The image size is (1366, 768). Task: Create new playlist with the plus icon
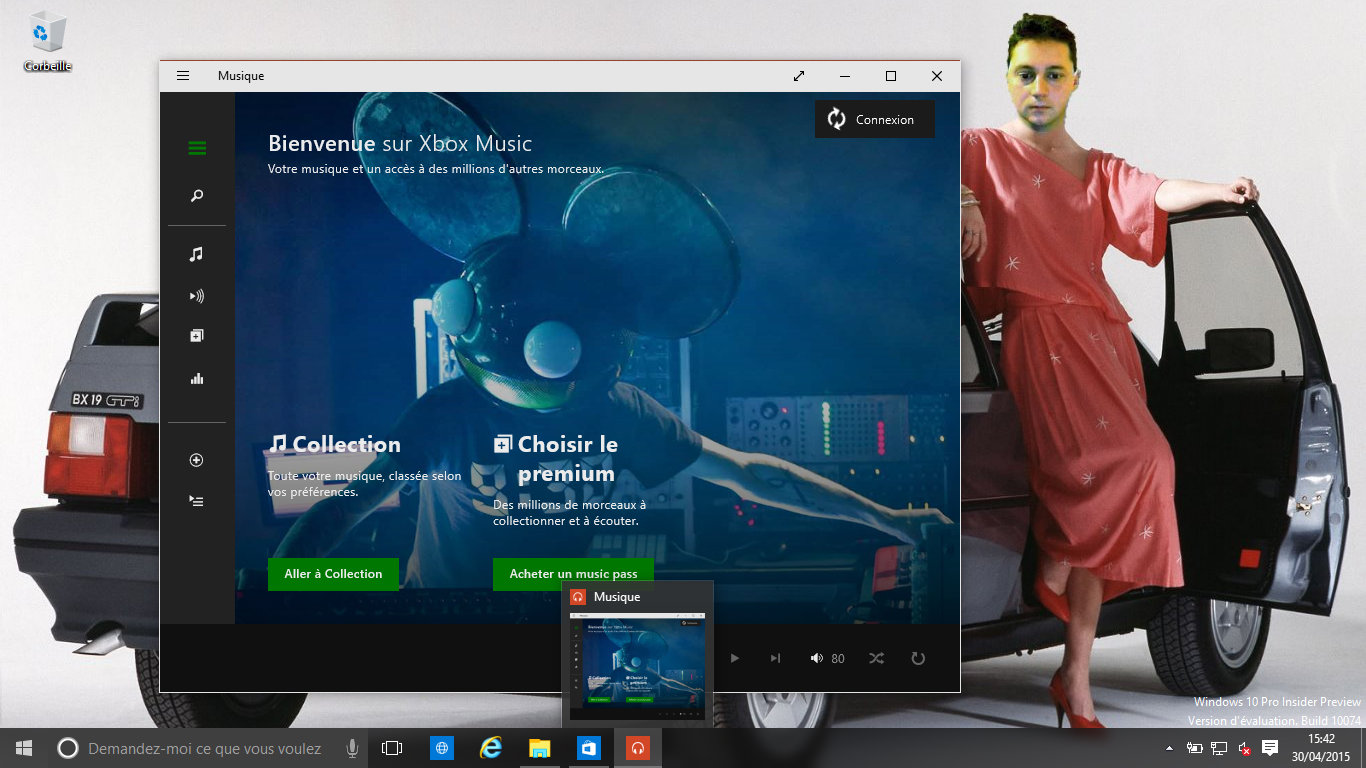[x=197, y=460]
